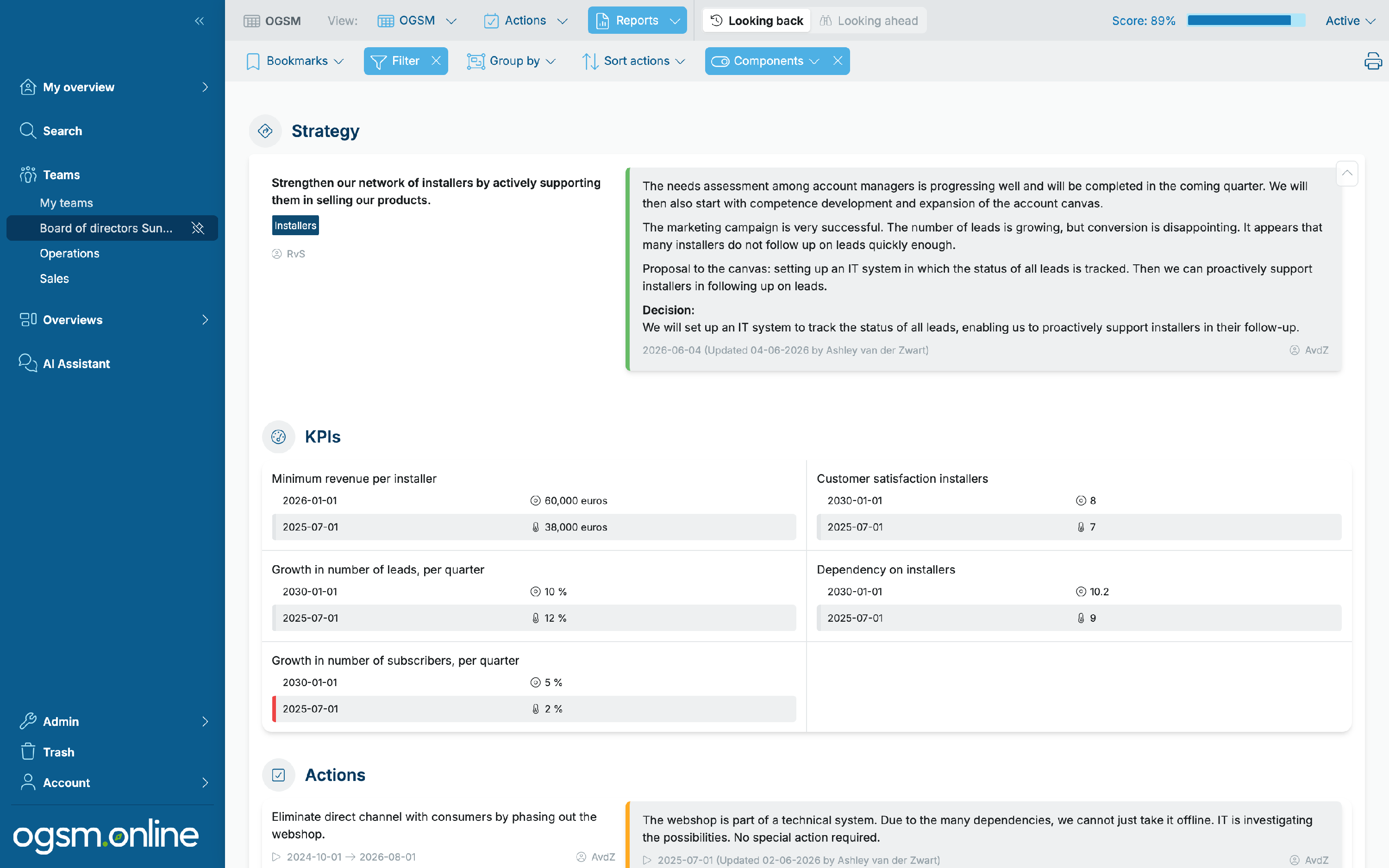Print the report with printer icon
The image size is (1389, 868).
pos(1373,61)
